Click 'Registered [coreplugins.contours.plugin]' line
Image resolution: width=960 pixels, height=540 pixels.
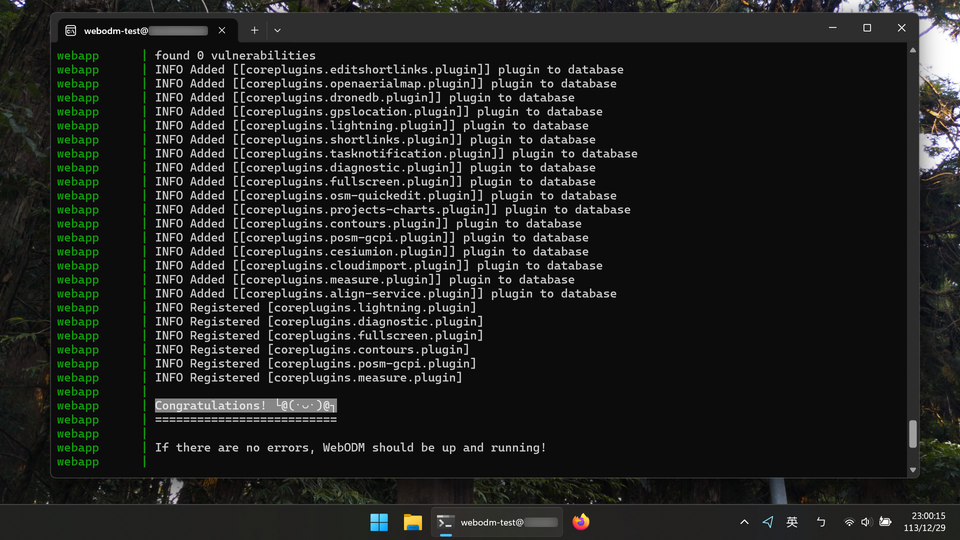[312, 350]
